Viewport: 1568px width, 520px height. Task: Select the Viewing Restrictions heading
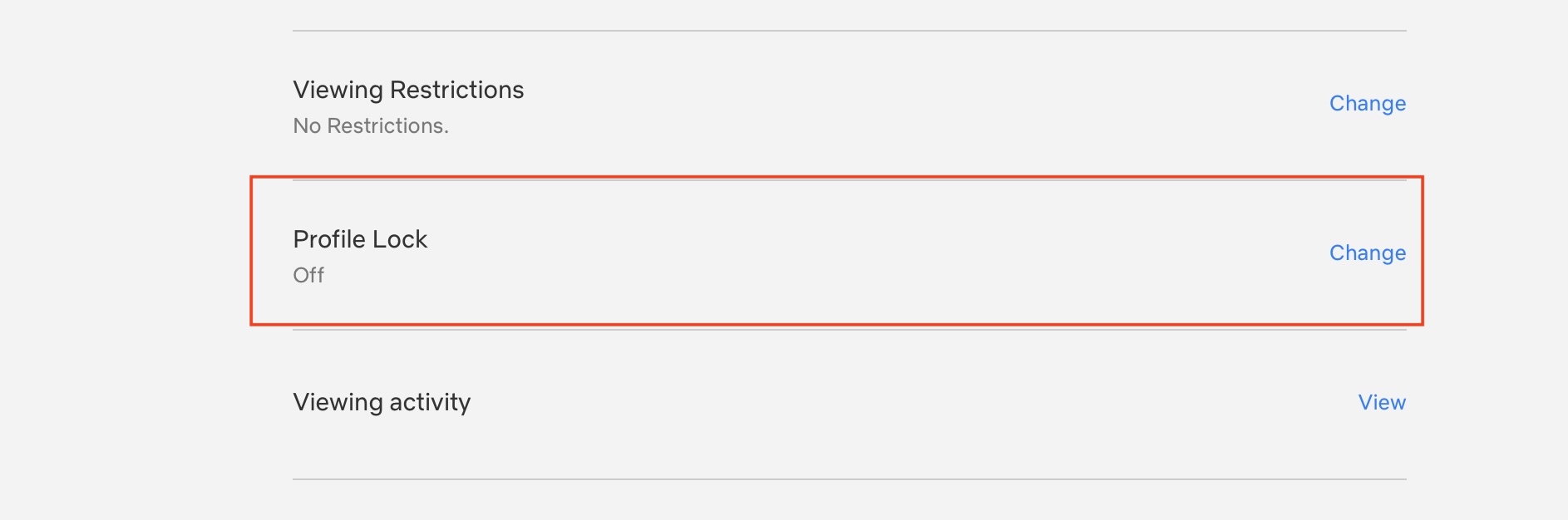point(408,90)
